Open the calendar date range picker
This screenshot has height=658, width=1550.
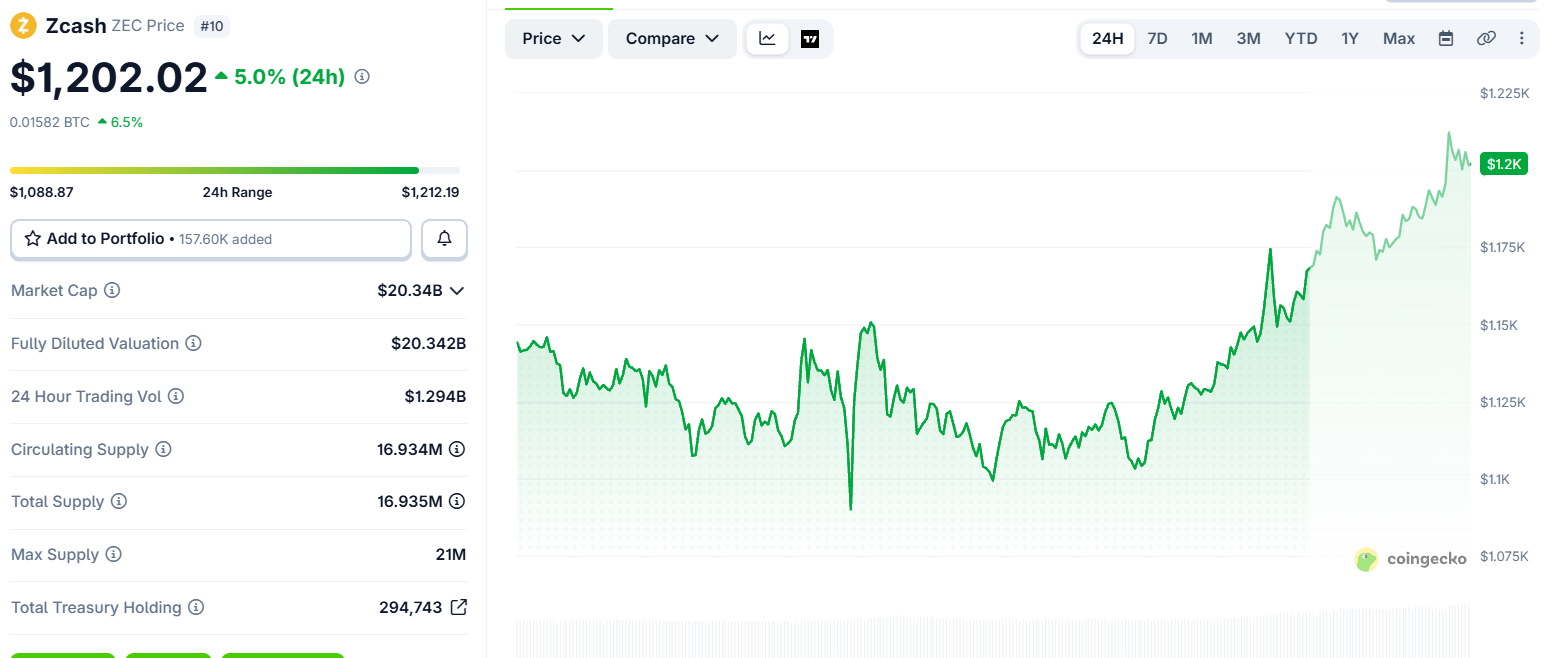click(x=1446, y=39)
